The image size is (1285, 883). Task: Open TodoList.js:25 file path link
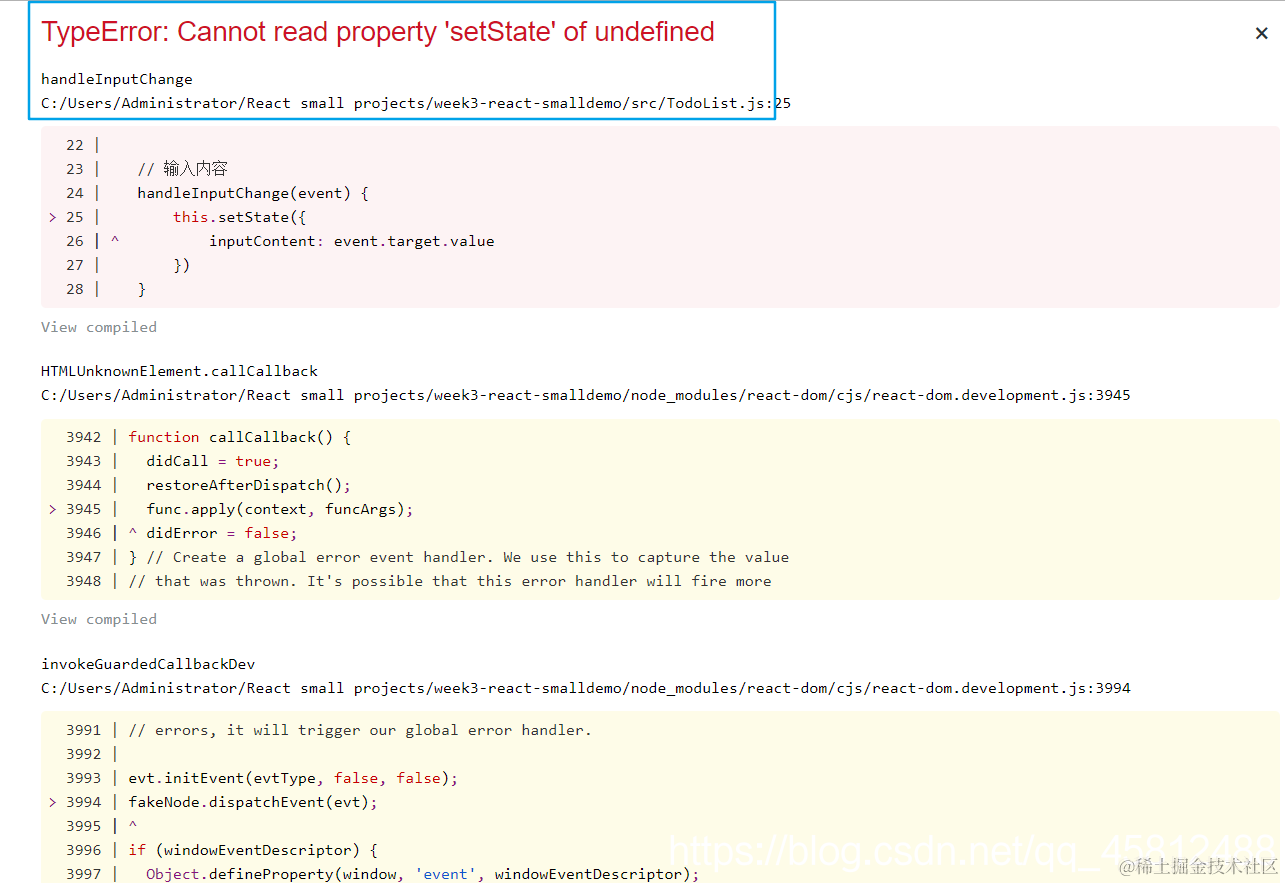416,103
